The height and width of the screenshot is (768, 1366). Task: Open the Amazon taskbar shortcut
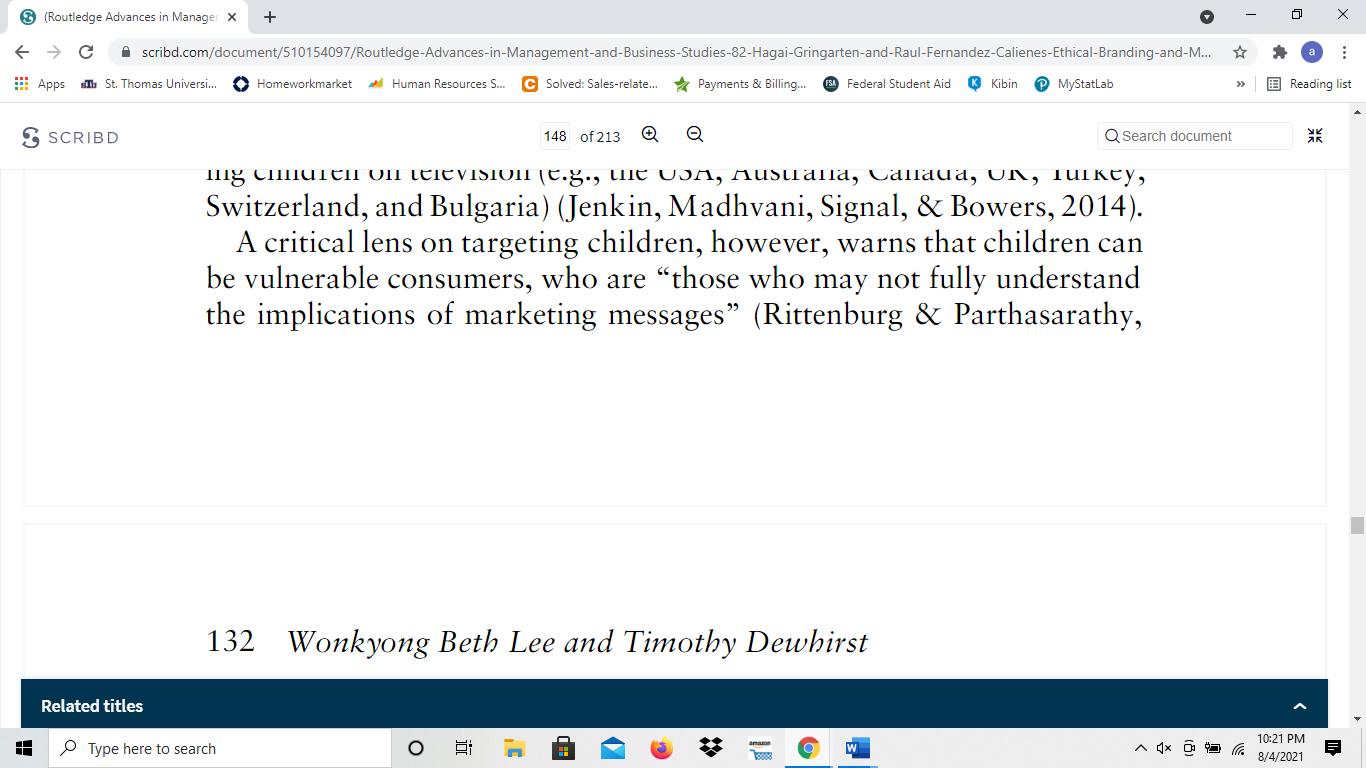pyautogui.click(x=760, y=748)
